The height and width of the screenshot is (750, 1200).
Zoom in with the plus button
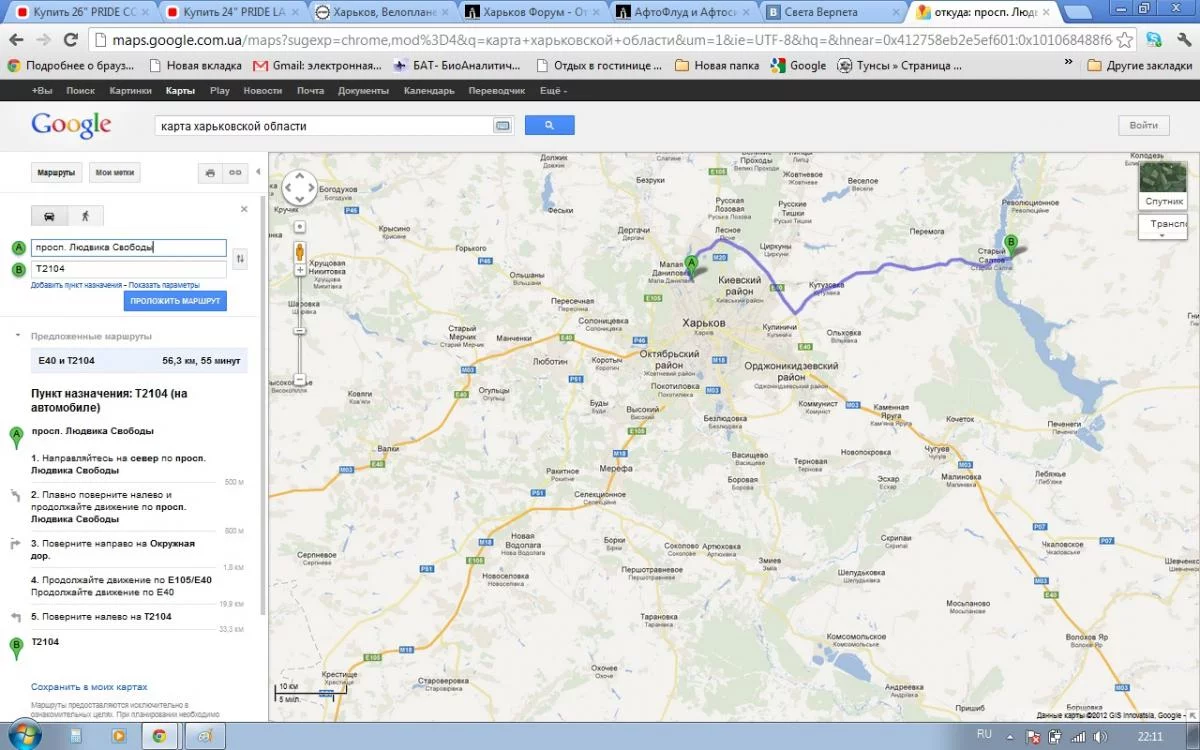[300, 270]
